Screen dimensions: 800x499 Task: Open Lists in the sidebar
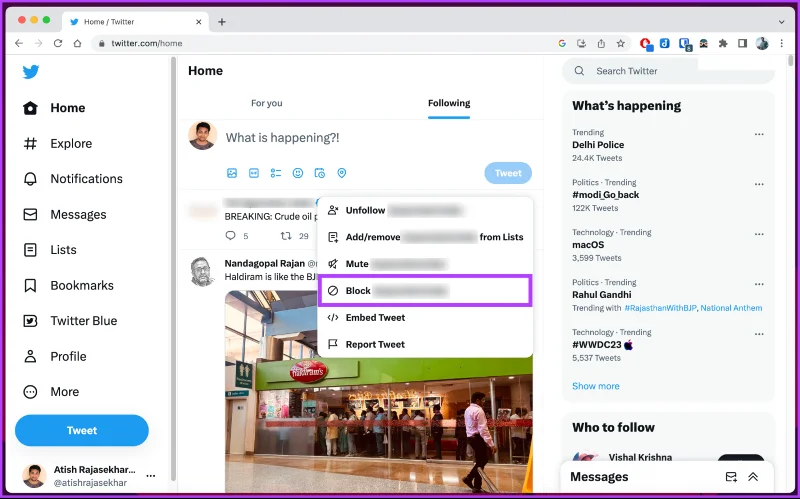coord(49,250)
